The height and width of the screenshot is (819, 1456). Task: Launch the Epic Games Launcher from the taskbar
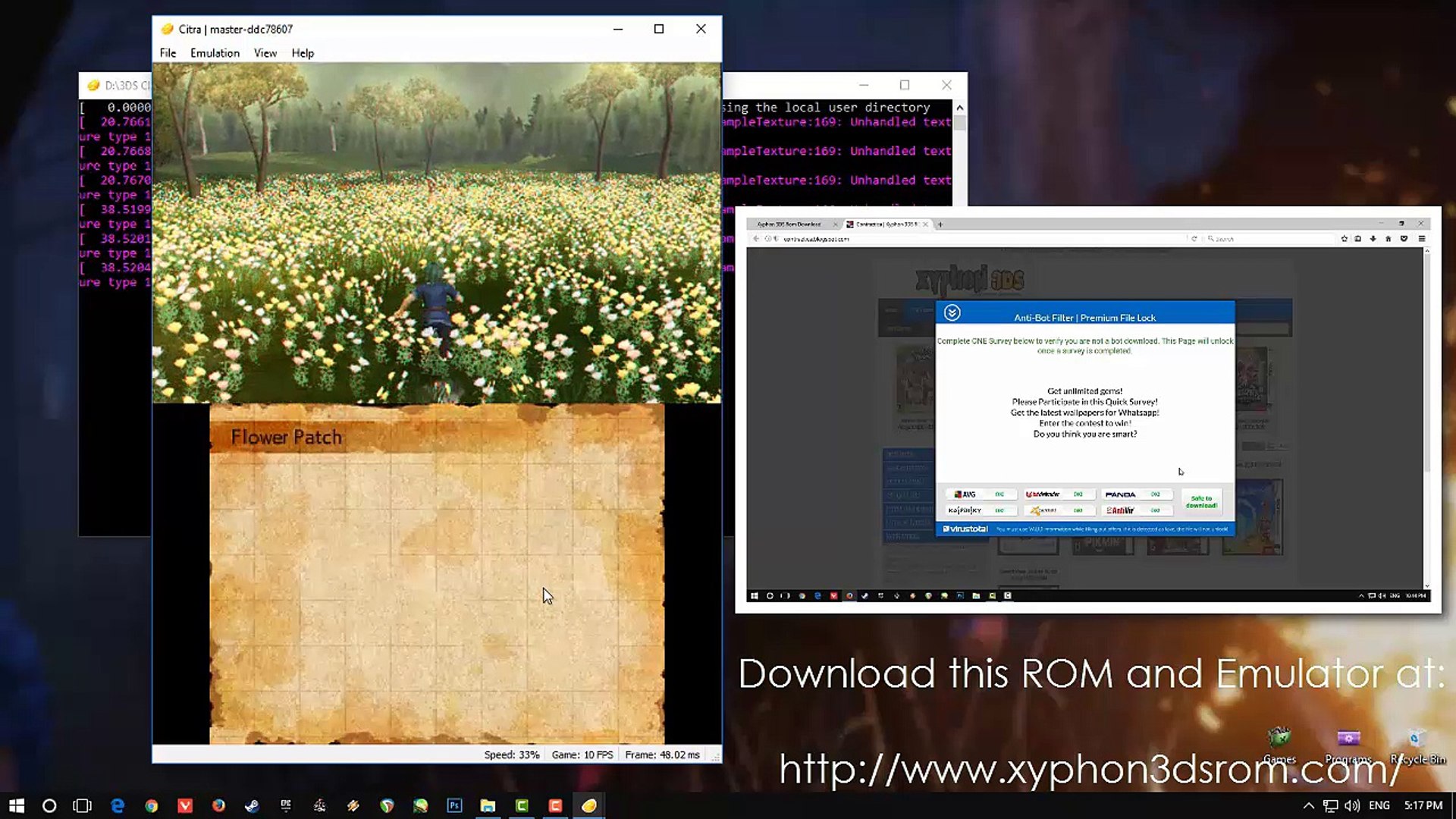point(284,805)
